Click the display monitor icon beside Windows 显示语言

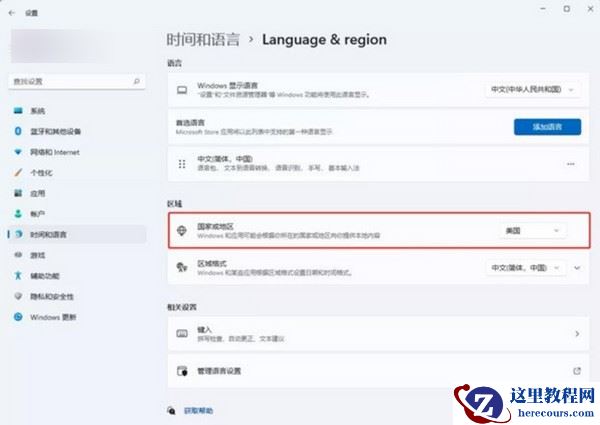[182, 90]
